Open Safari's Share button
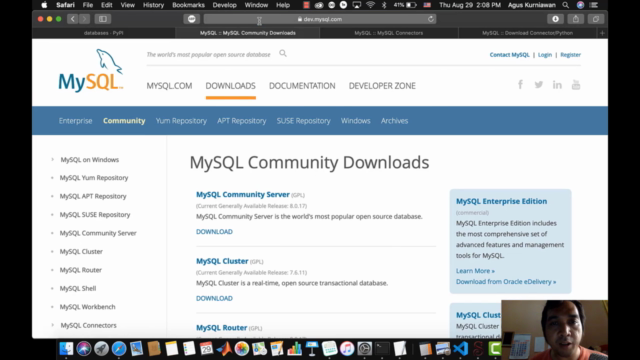 point(576,19)
